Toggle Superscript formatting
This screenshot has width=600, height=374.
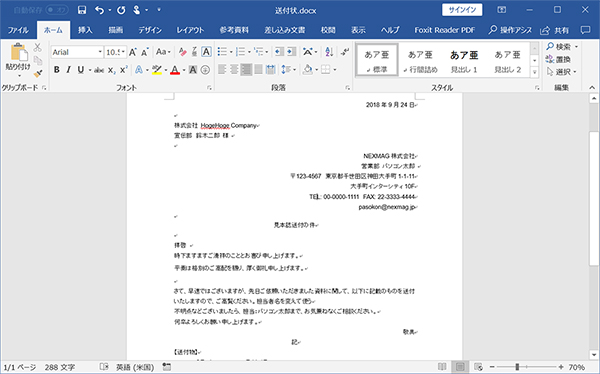[124, 70]
